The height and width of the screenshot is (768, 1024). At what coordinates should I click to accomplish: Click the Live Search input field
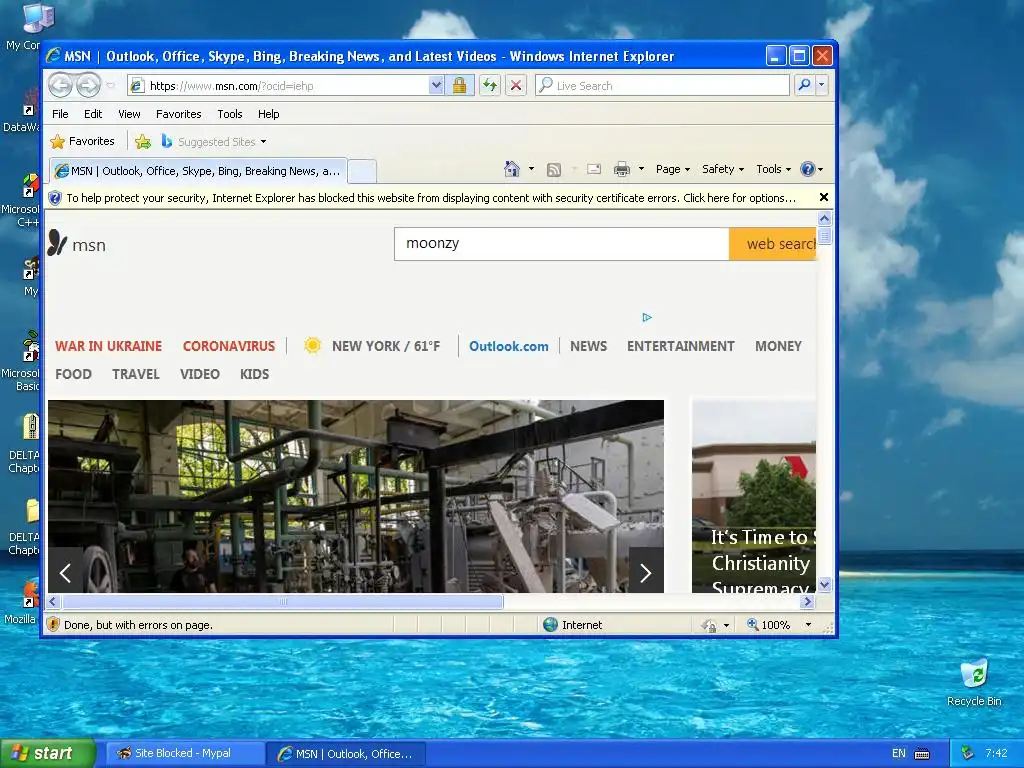point(671,86)
